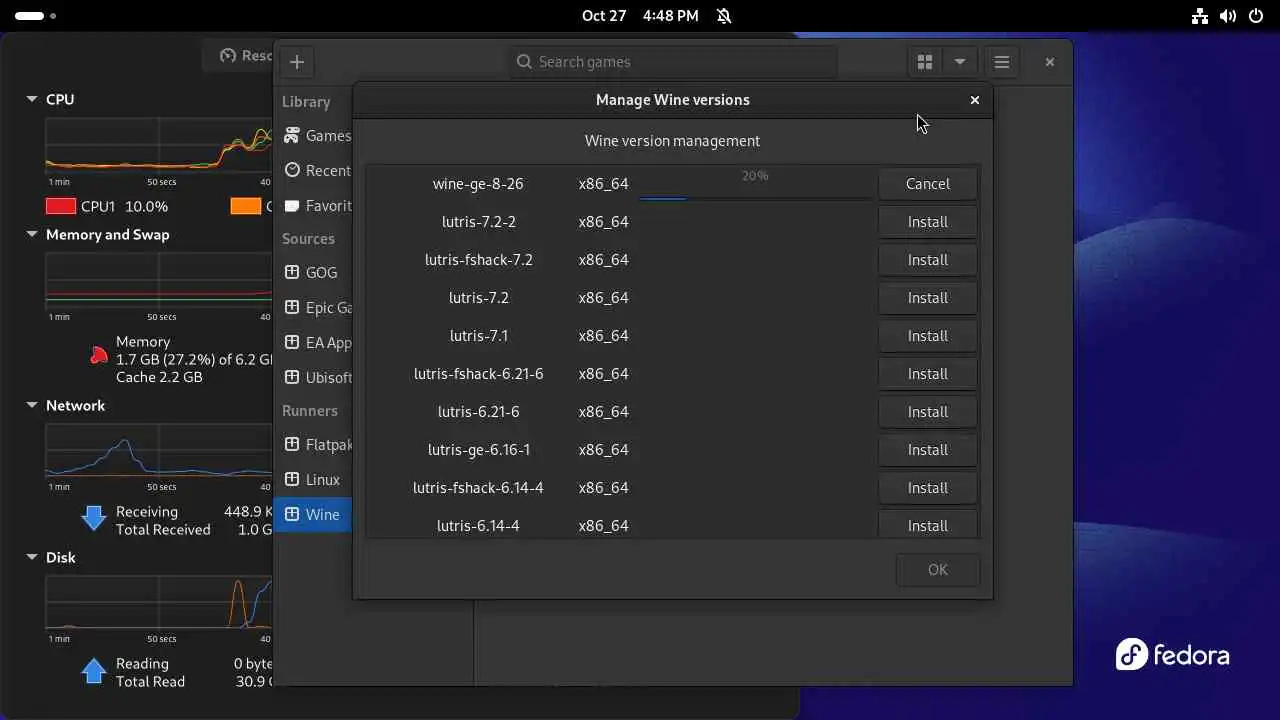Click the Flatpak runner icon
Image resolution: width=1280 pixels, height=720 pixels.
tap(292, 444)
